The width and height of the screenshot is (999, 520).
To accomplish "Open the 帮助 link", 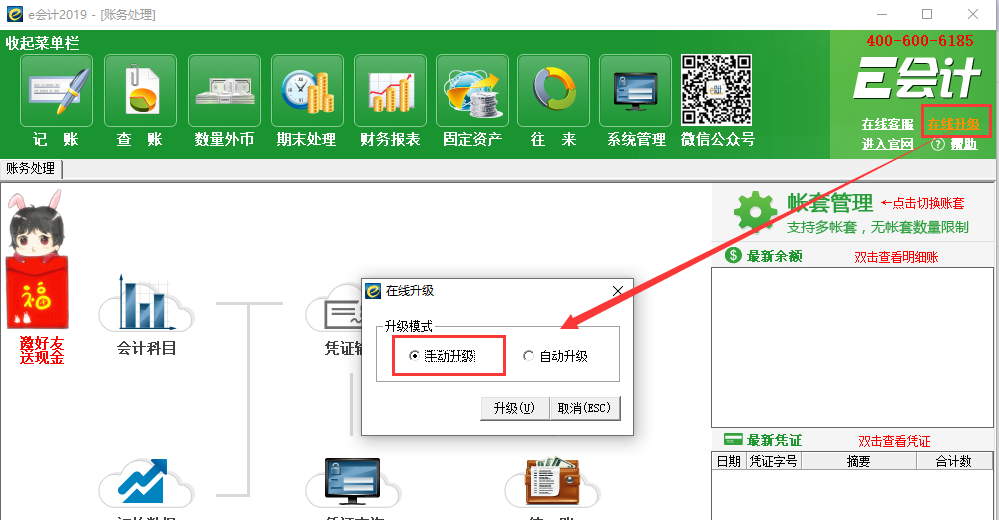I will click(x=963, y=144).
